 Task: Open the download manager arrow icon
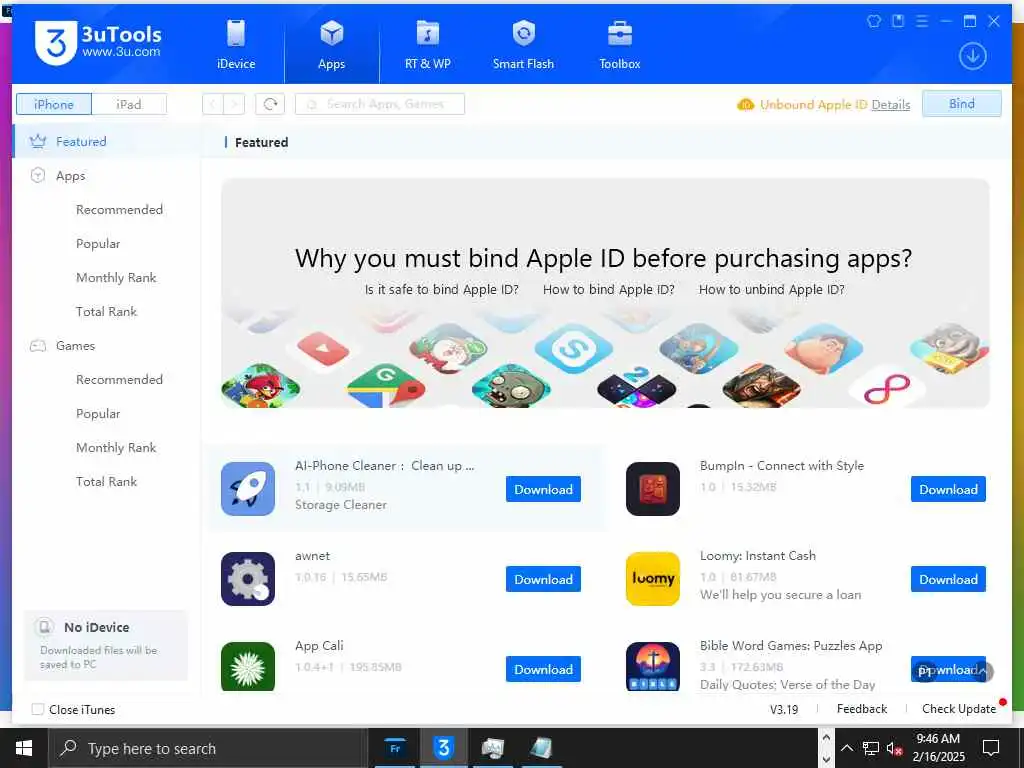(x=972, y=56)
